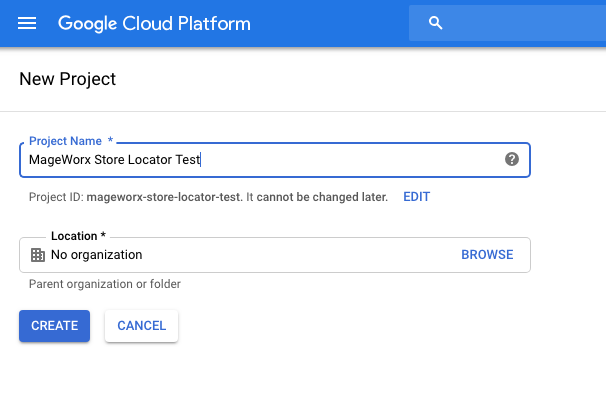Click the CREATE button
Screen dimensions: 606x403
[x=54, y=326]
